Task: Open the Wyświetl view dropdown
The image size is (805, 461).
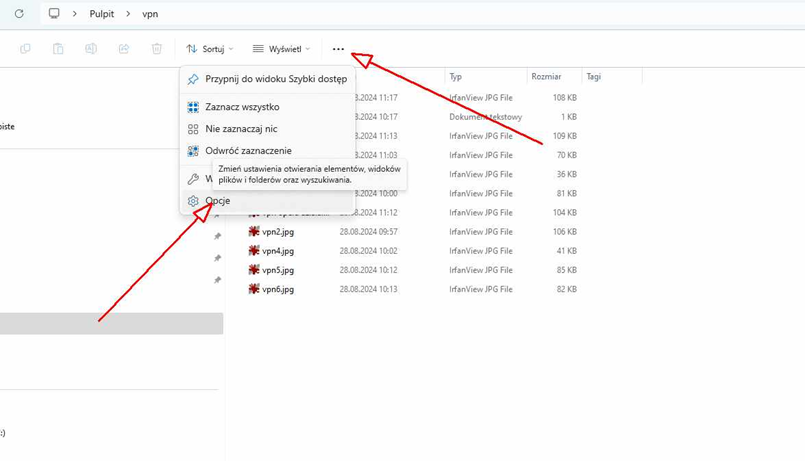Action: (281, 49)
